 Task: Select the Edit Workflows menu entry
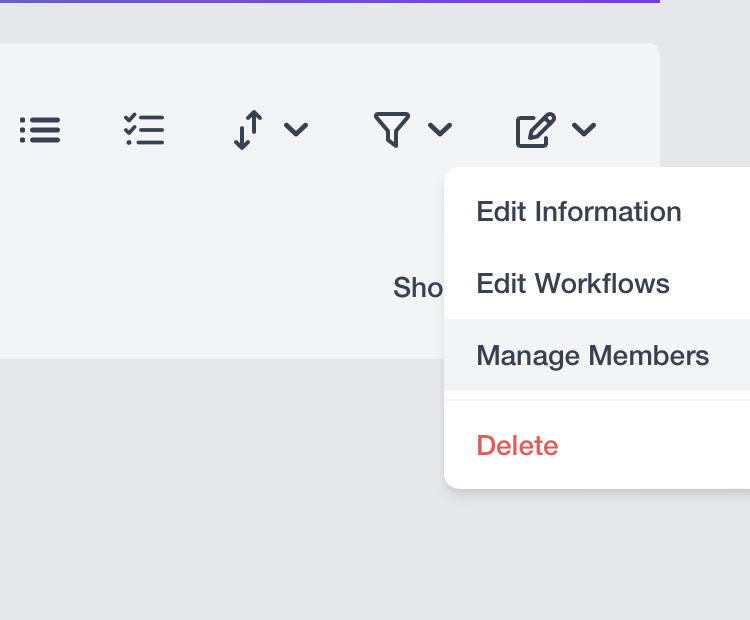573,284
